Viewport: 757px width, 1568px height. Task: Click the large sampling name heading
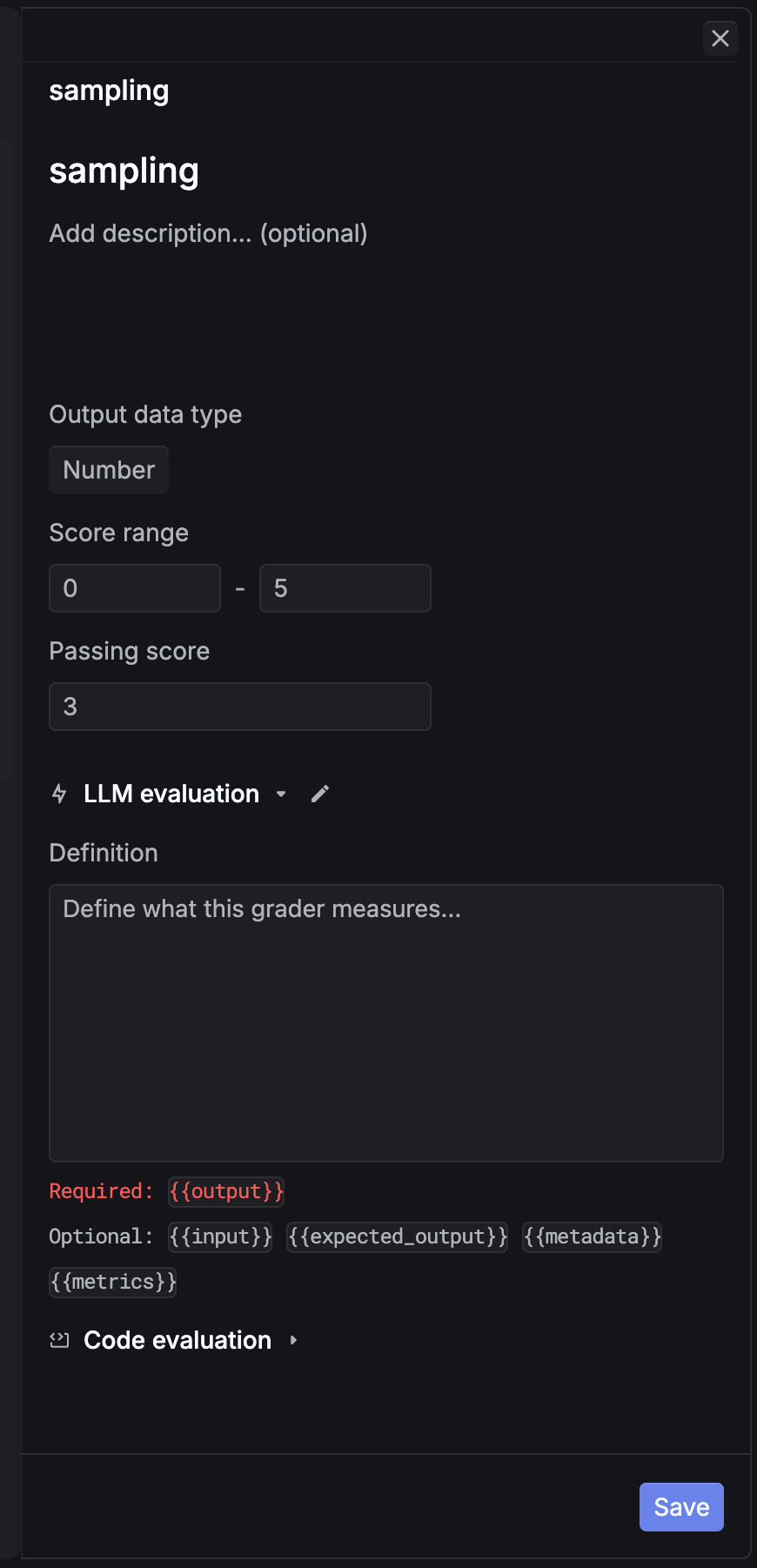pos(124,171)
